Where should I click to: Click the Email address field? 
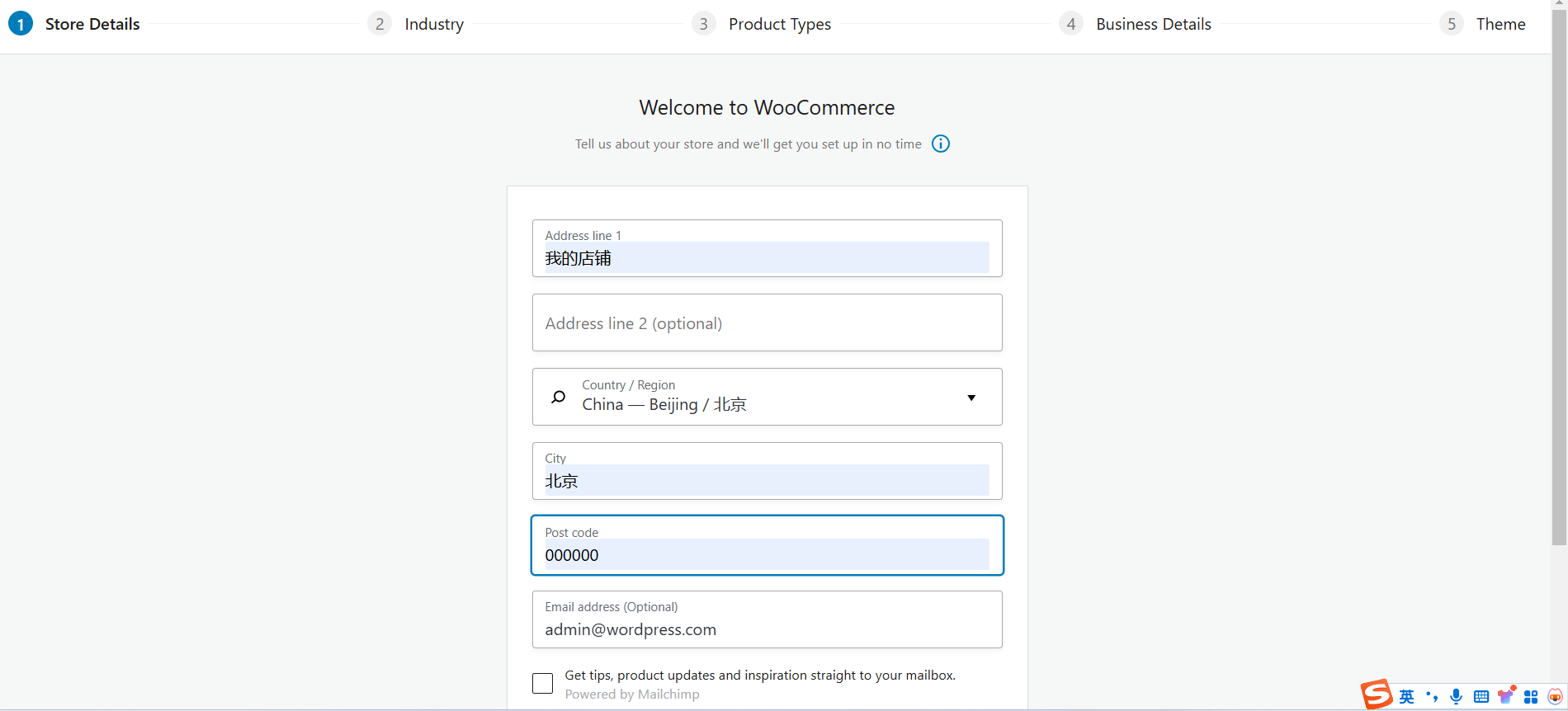pos(767,629)
